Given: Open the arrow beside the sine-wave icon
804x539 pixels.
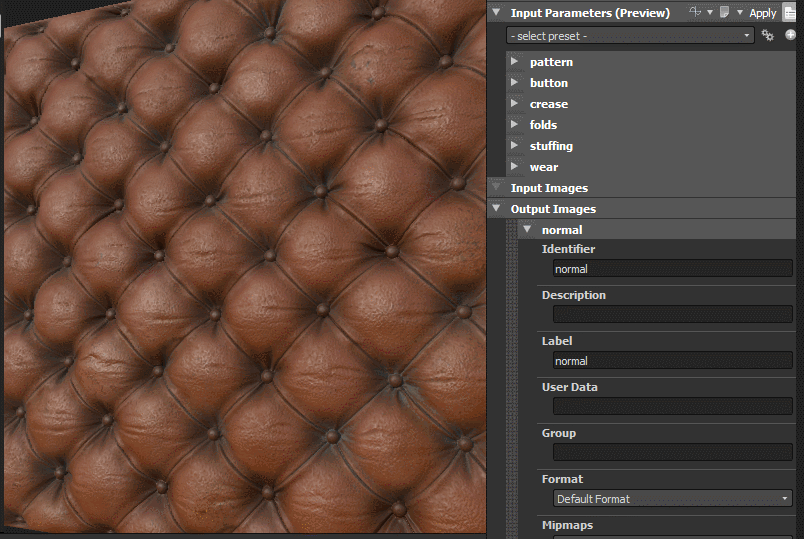Looking at the screenshot, I should tap(710, 12).
